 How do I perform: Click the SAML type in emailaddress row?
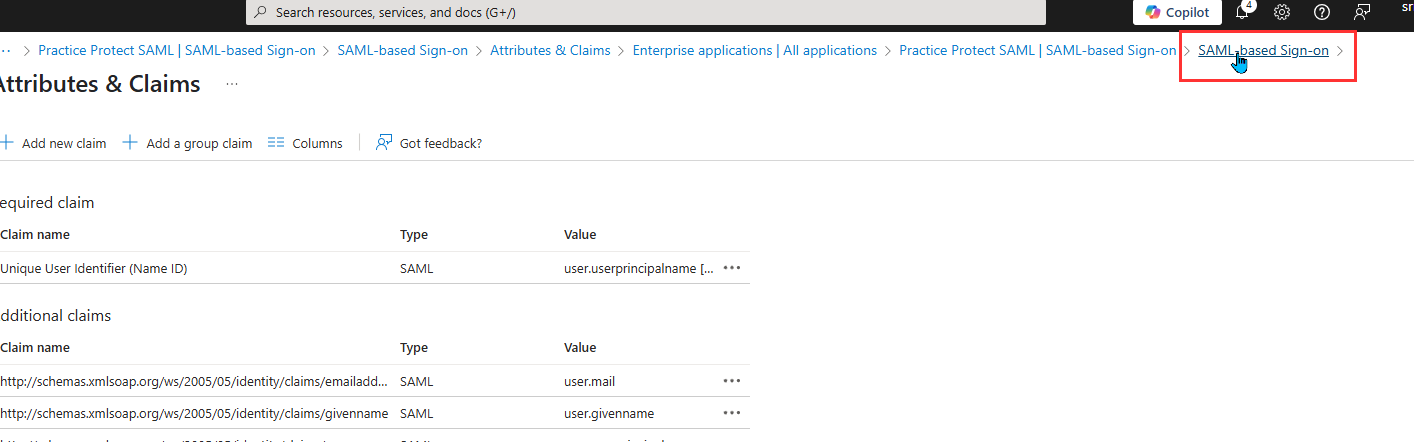417,381
